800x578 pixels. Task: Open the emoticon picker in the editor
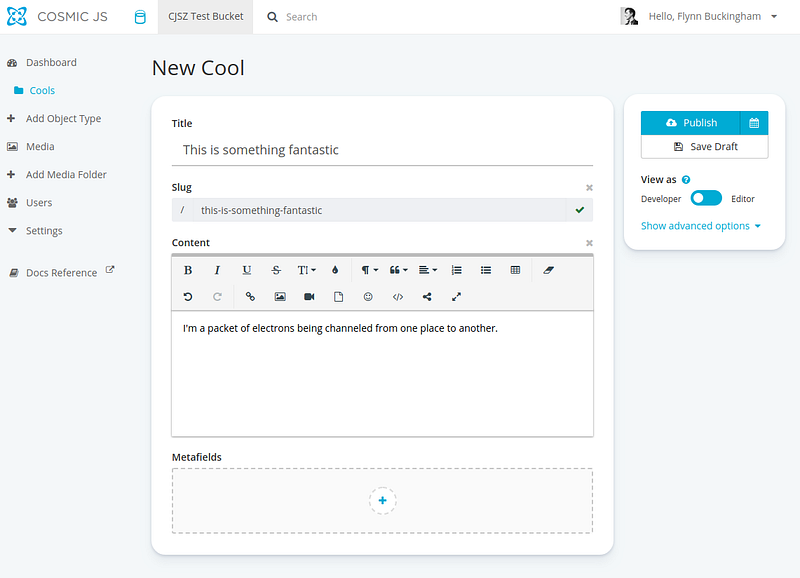[x=368, y=297]
